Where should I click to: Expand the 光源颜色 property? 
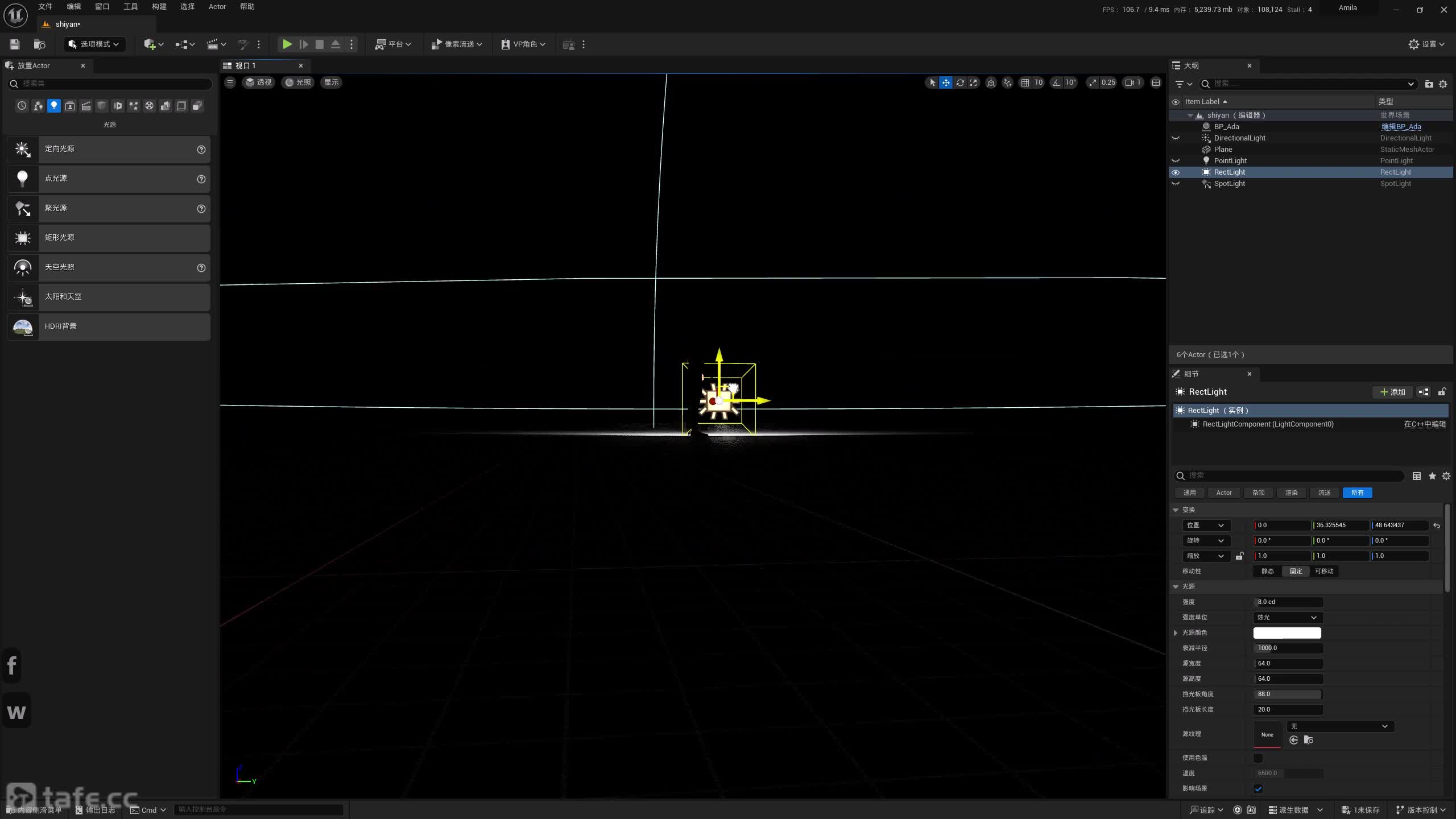click(1176, 633)
